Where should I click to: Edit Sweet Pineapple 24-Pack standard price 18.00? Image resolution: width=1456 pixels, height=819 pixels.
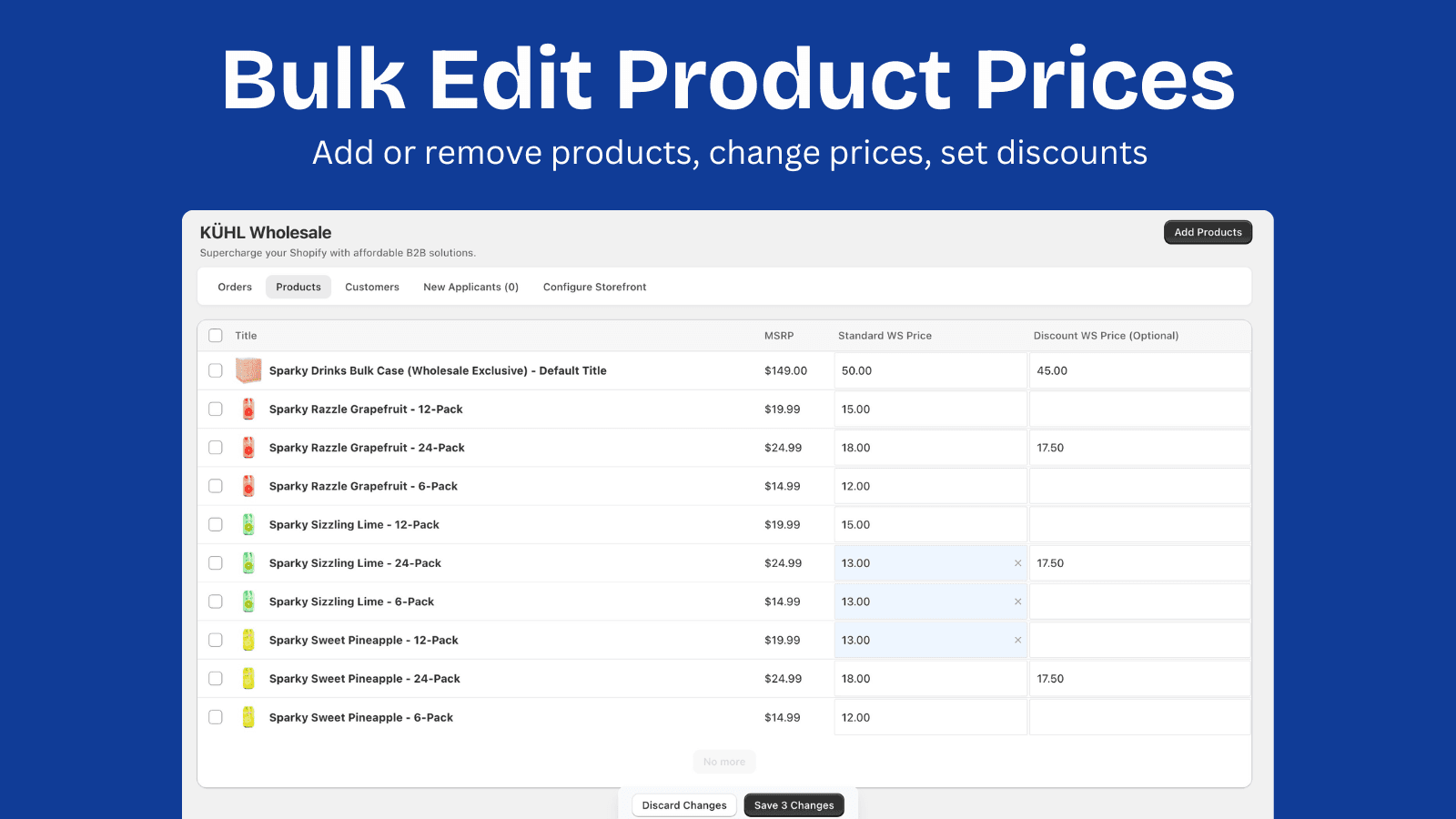point(930,679)
